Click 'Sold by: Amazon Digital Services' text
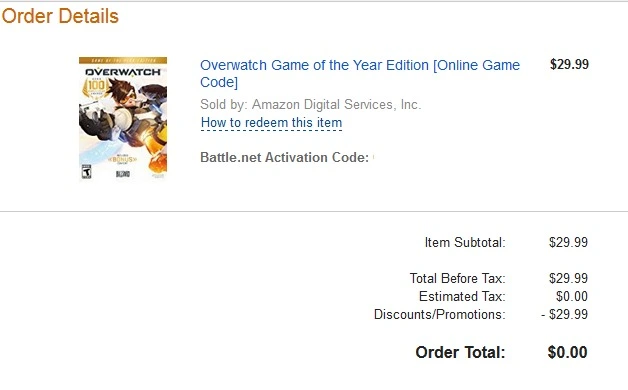 tap(310, 105)
